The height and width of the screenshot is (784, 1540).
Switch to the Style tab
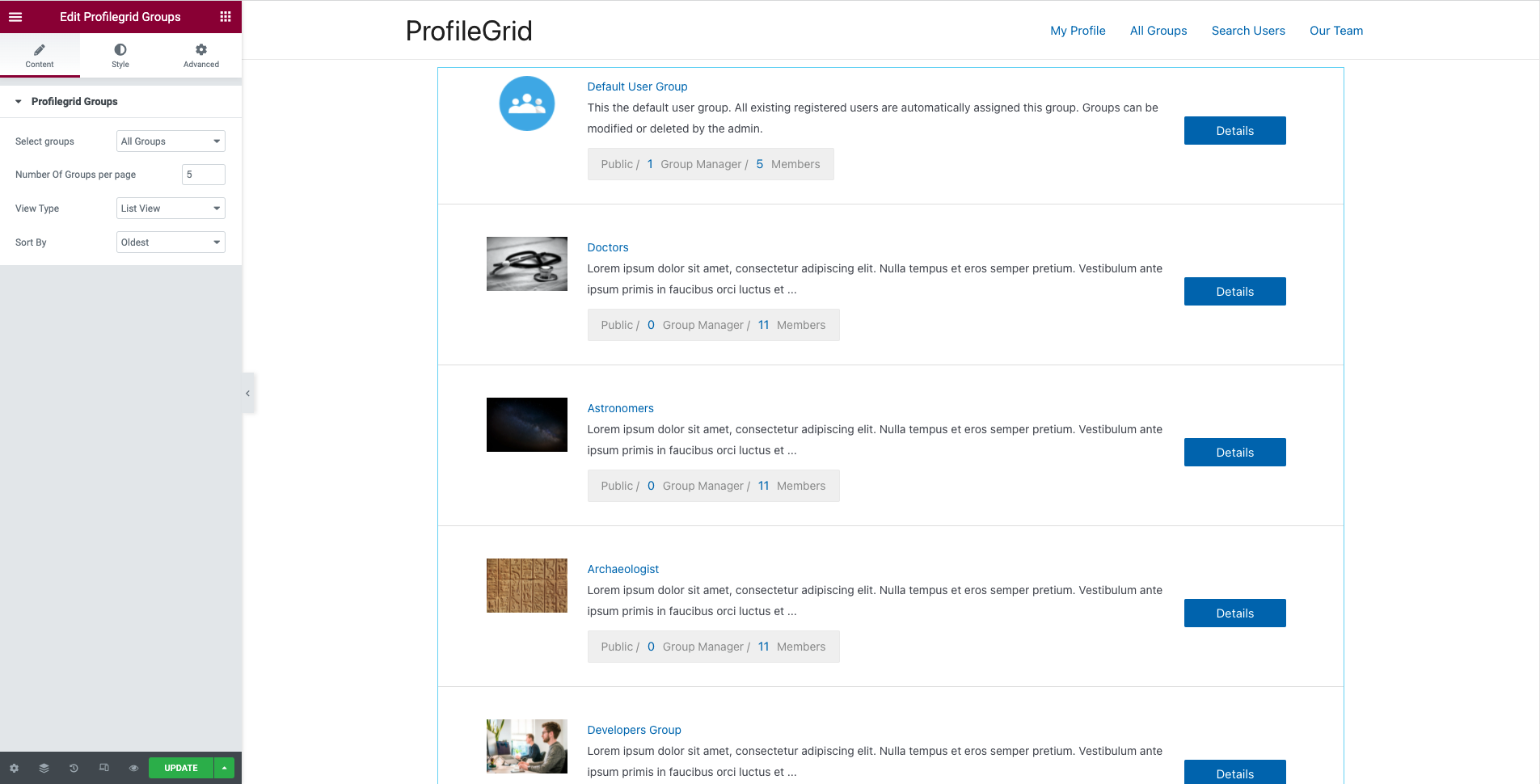tap(120, 56)
